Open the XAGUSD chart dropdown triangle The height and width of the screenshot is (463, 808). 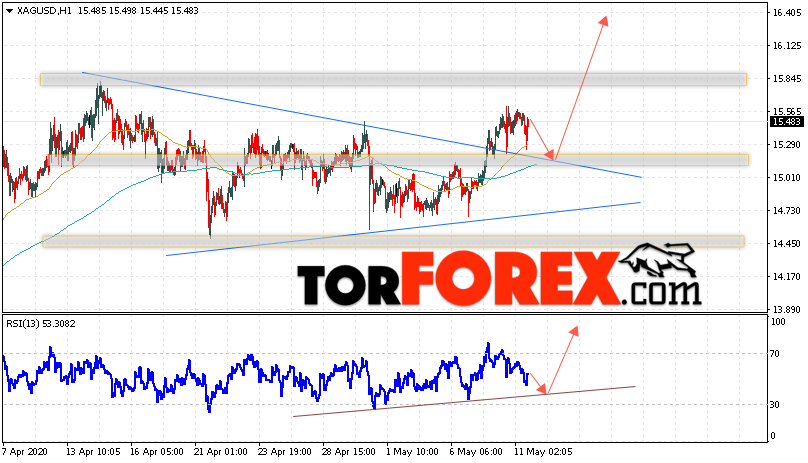pyautogui.click(x=9, y=11)
